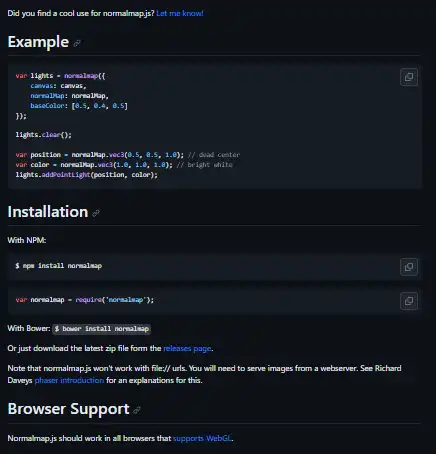The image size is (436, 454).
Task: Open the supports WebGL link
Action: [202, 438]
